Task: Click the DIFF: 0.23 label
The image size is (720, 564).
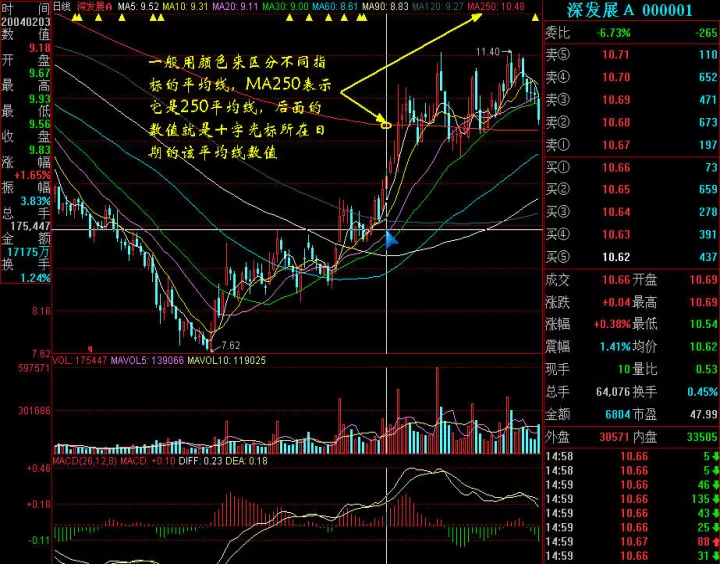Action: pos(199,461)
